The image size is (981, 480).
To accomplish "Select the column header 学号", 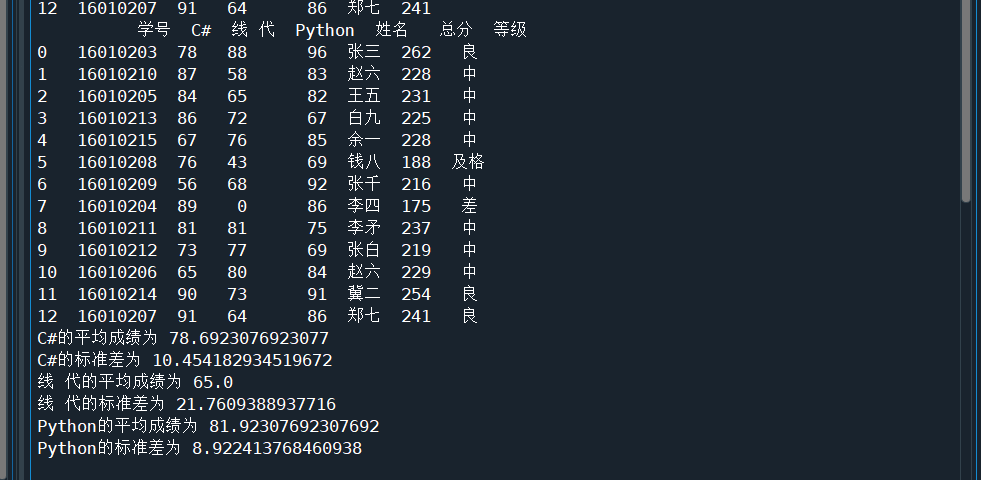I will (x=154, y=30).
